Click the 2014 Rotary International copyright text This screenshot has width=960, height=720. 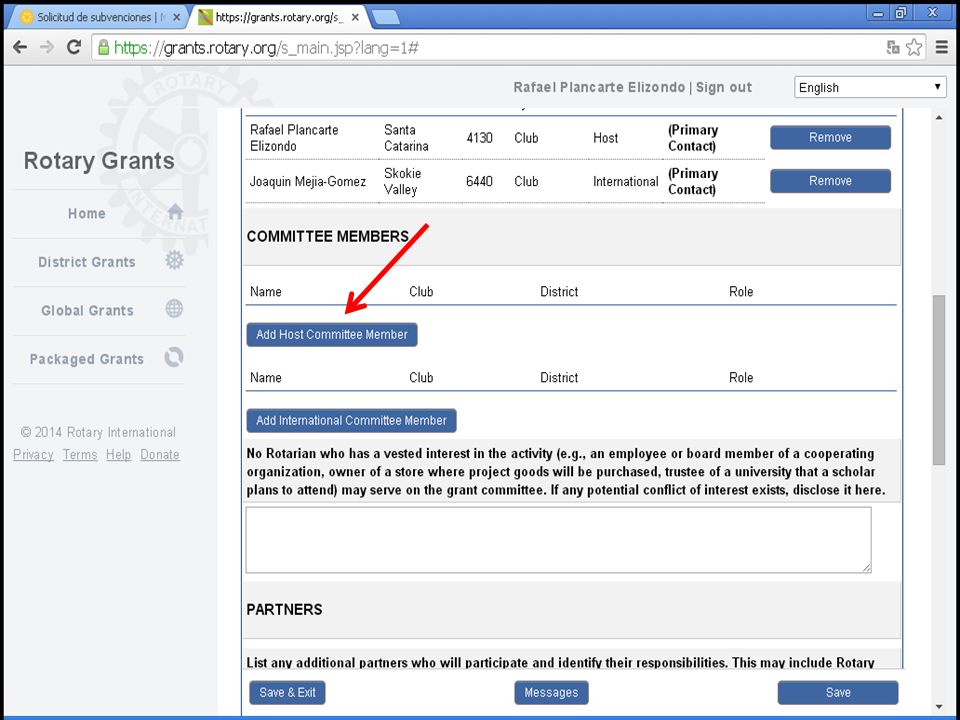tap(98, 432)
